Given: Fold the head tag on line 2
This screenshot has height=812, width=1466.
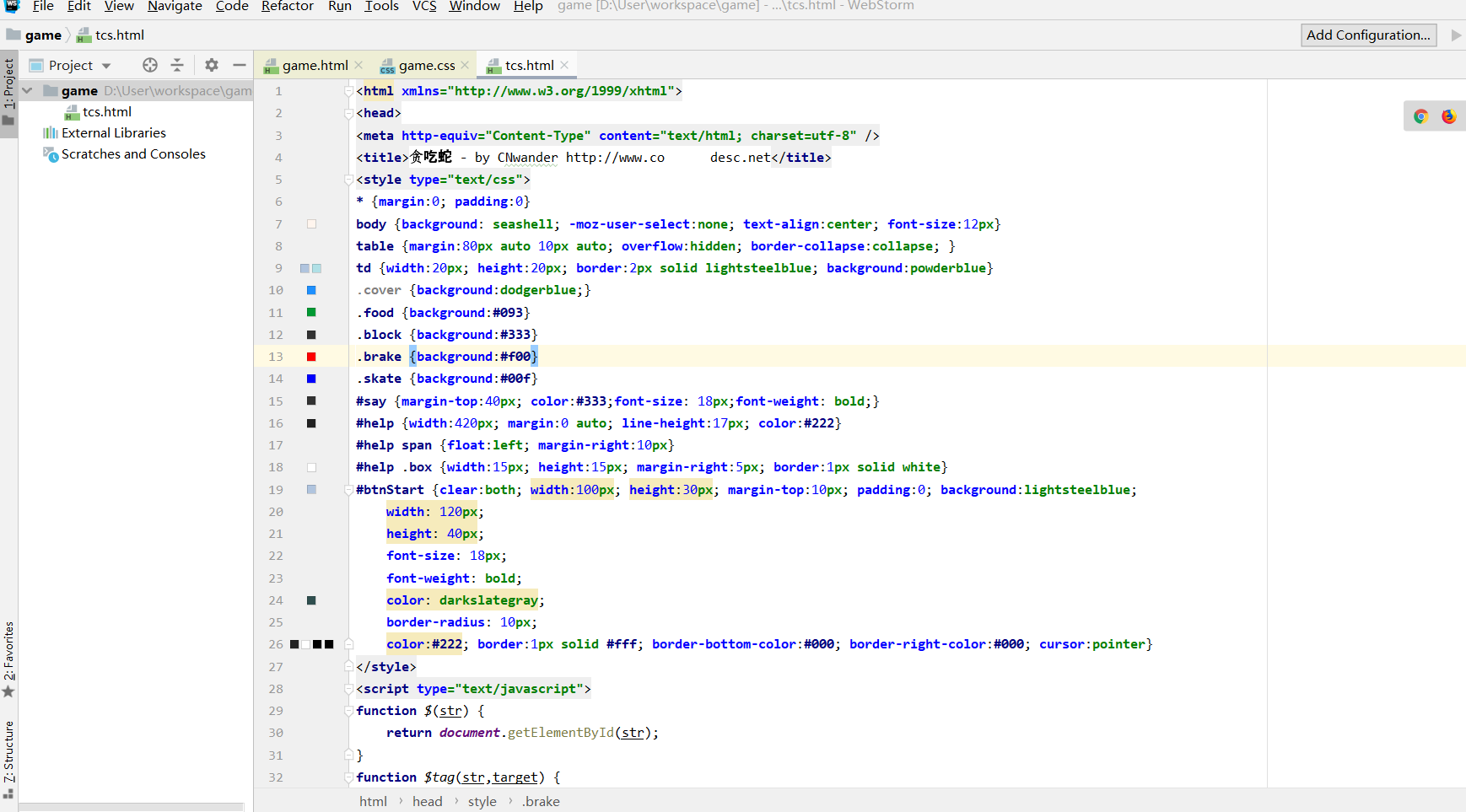Looking at the screenshot, I should point(348,113).
